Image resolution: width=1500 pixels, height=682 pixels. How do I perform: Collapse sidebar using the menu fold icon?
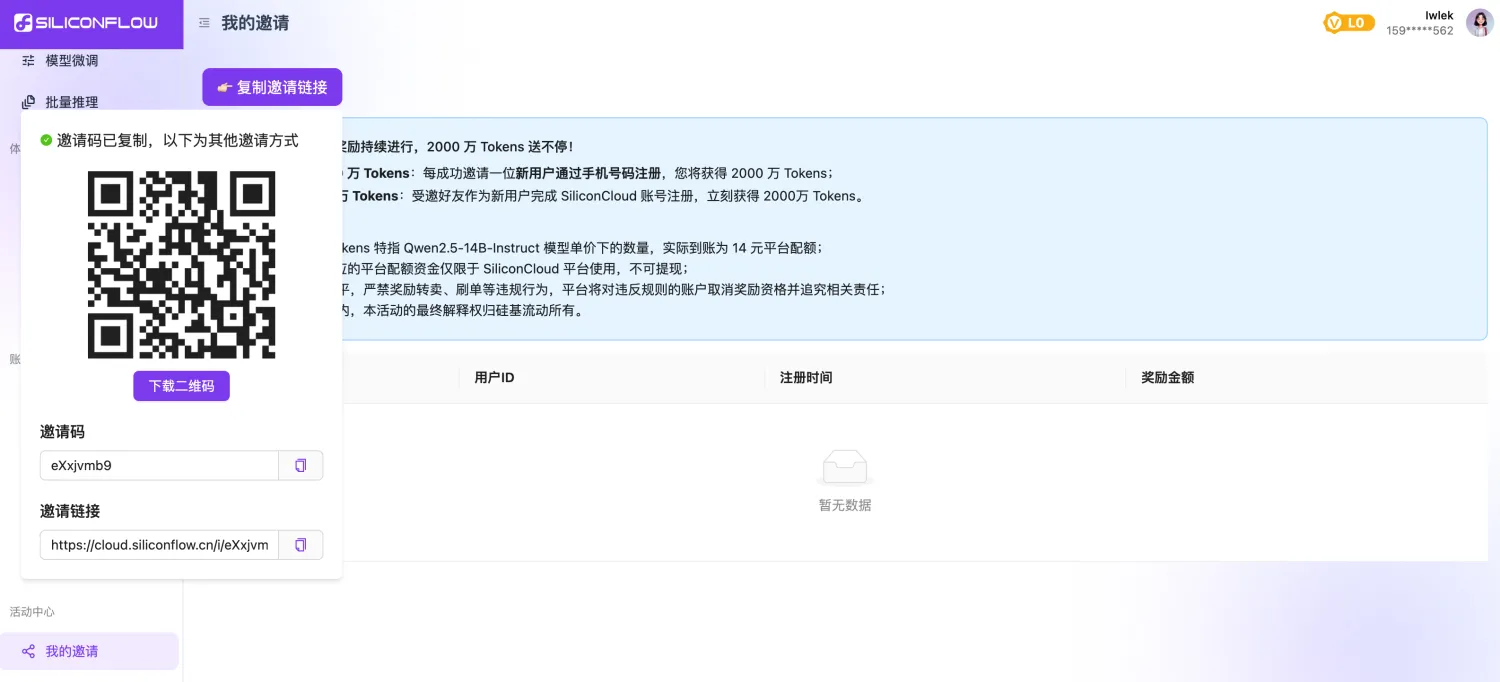click(x=204, y=23)
